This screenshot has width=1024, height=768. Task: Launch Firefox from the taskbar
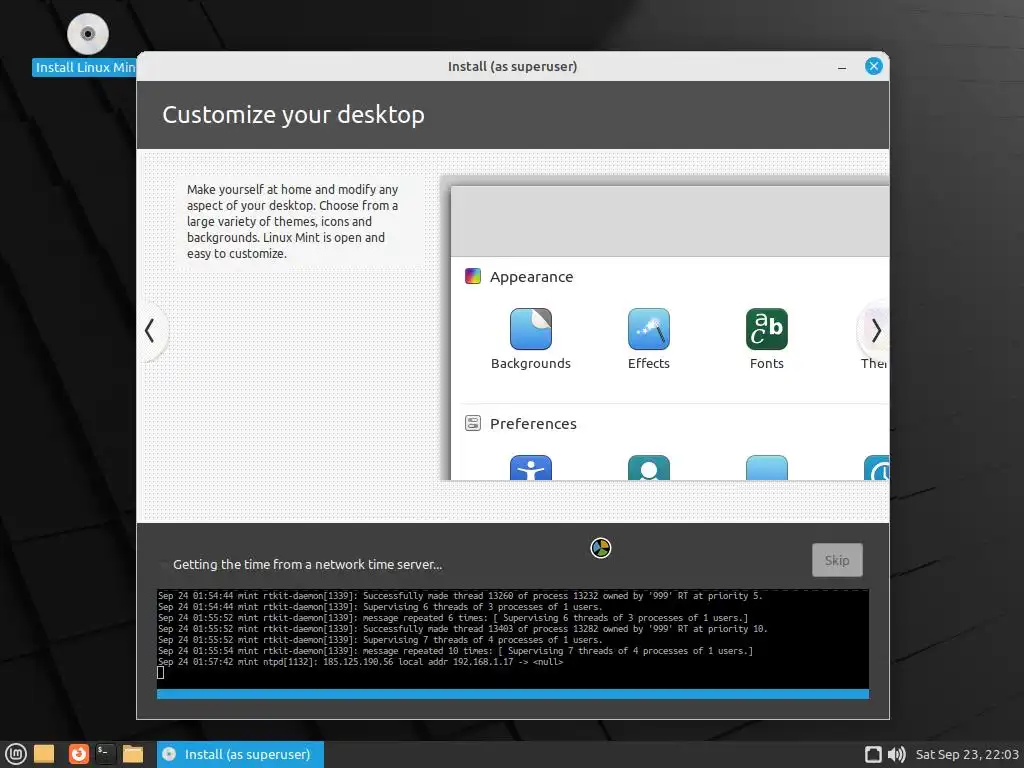click(x=78, y=754)
